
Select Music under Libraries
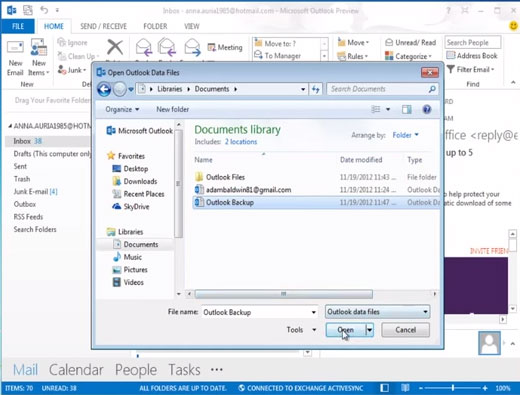127,257
